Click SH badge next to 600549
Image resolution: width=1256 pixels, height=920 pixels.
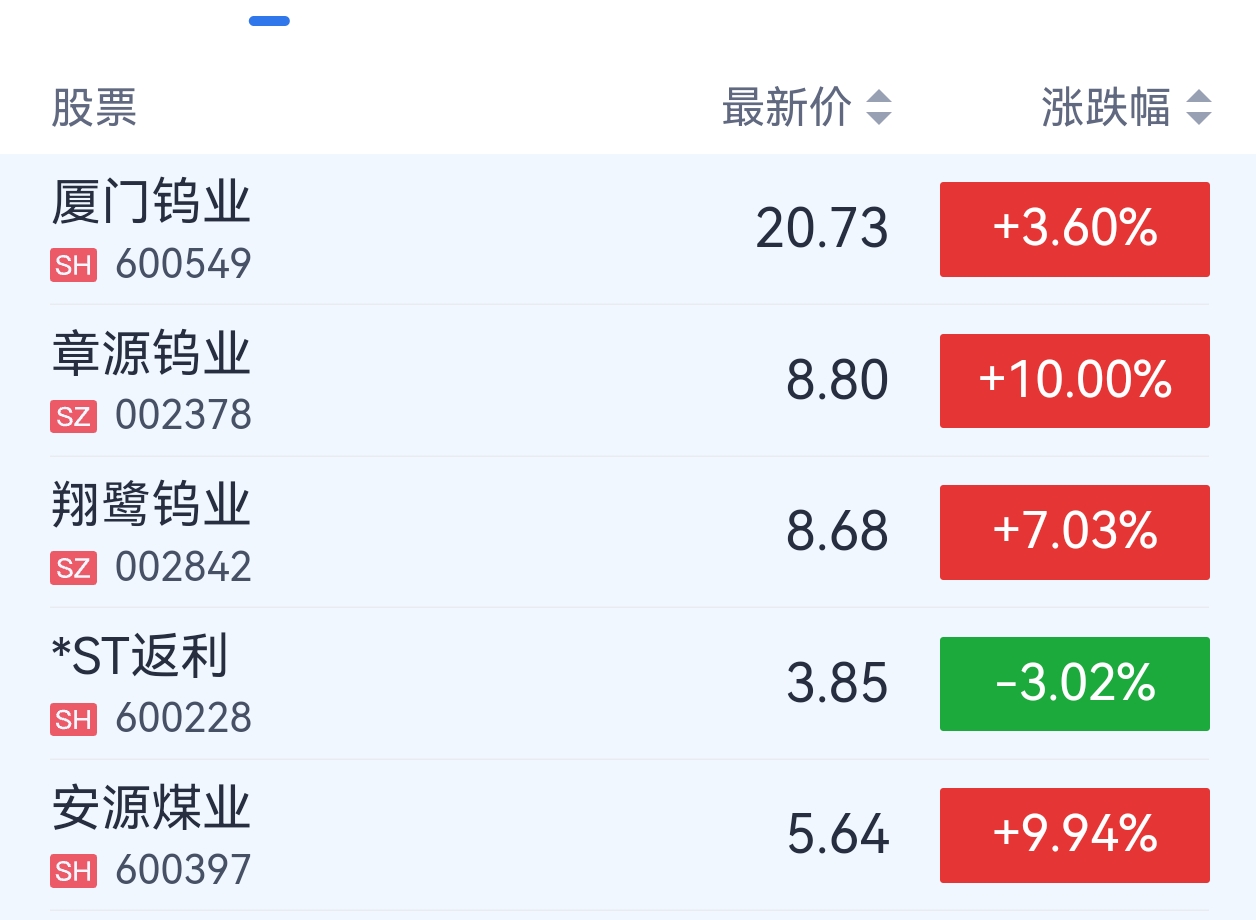point(73,265)
